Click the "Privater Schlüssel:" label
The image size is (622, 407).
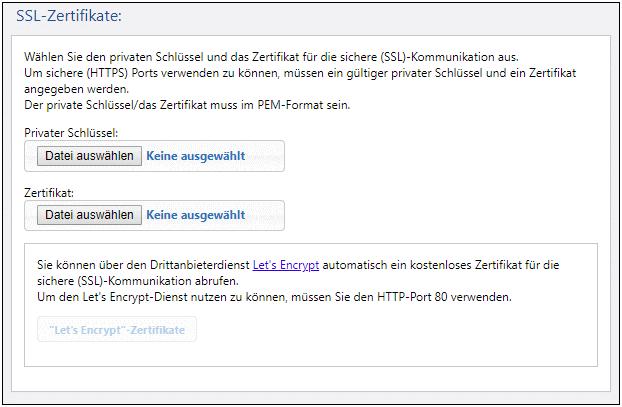point(70,133)
